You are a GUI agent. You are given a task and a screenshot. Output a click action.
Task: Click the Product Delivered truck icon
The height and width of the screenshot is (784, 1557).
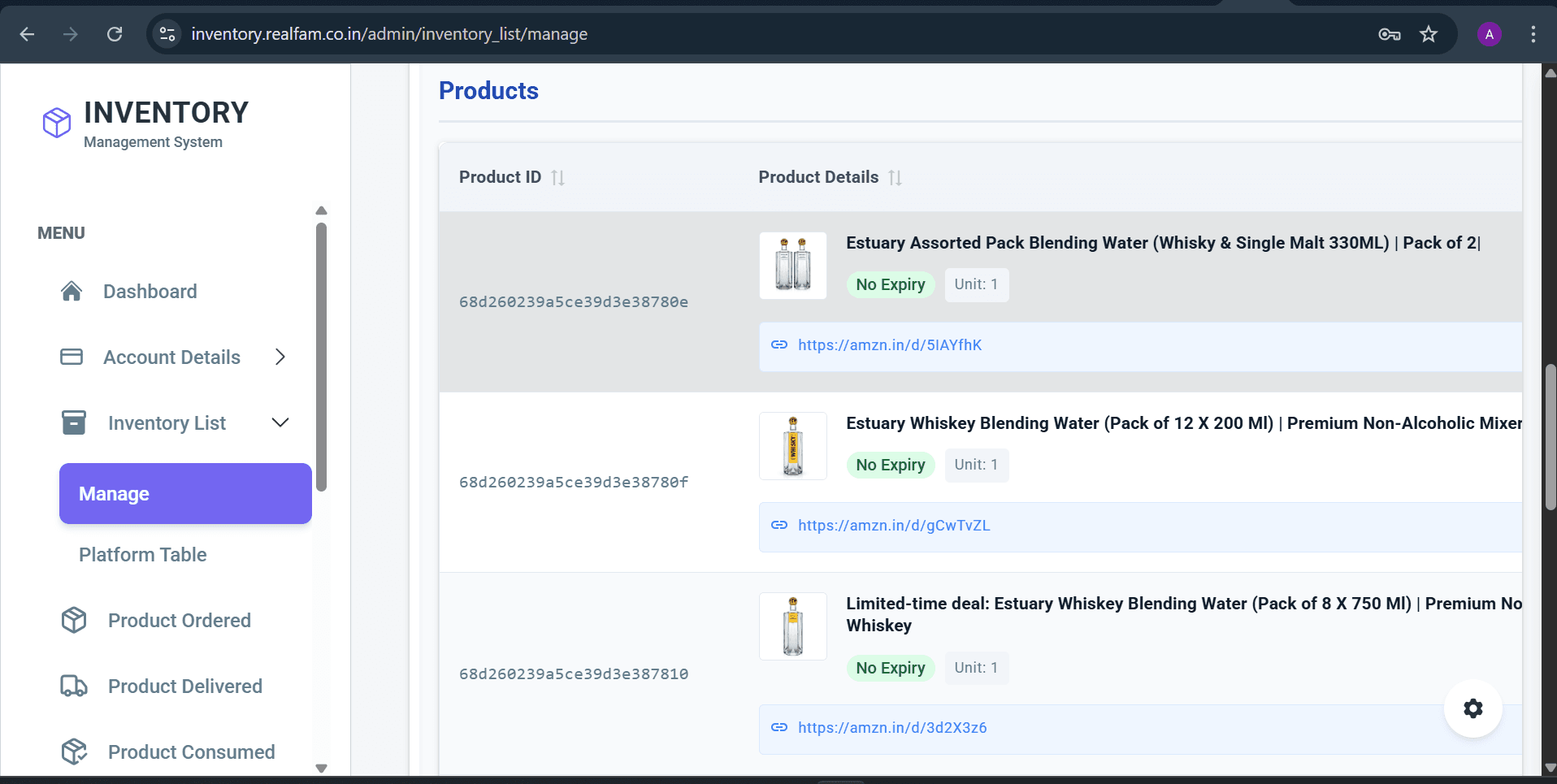click(74, 686)
